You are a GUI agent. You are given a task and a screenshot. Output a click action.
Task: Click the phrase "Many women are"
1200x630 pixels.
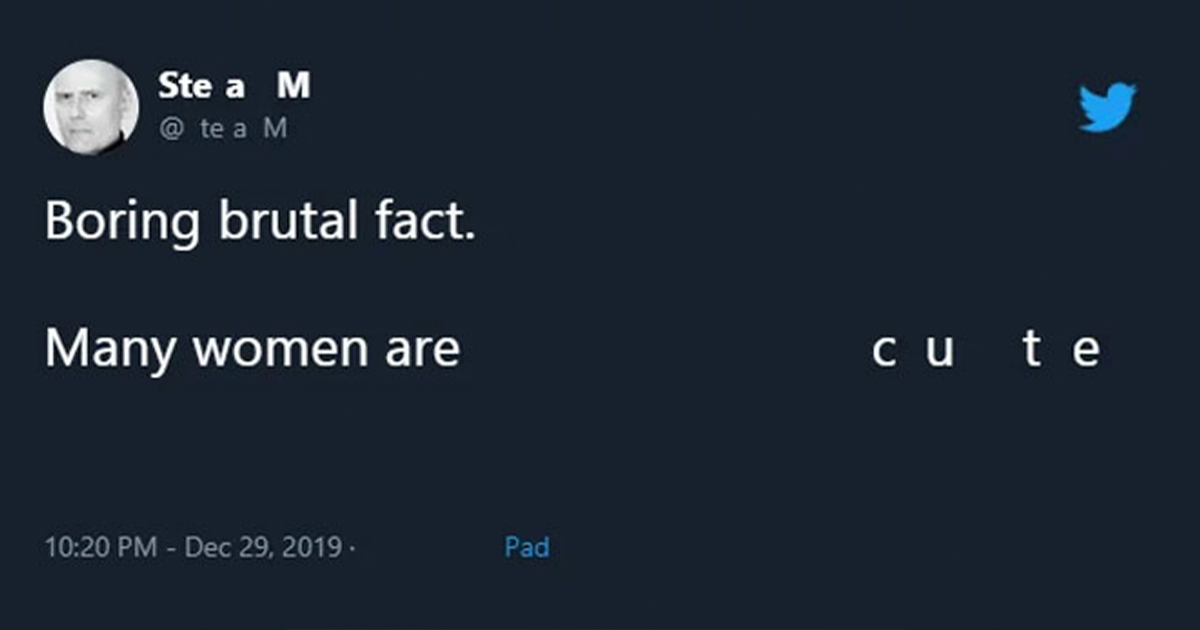click(x=253, y=348)
